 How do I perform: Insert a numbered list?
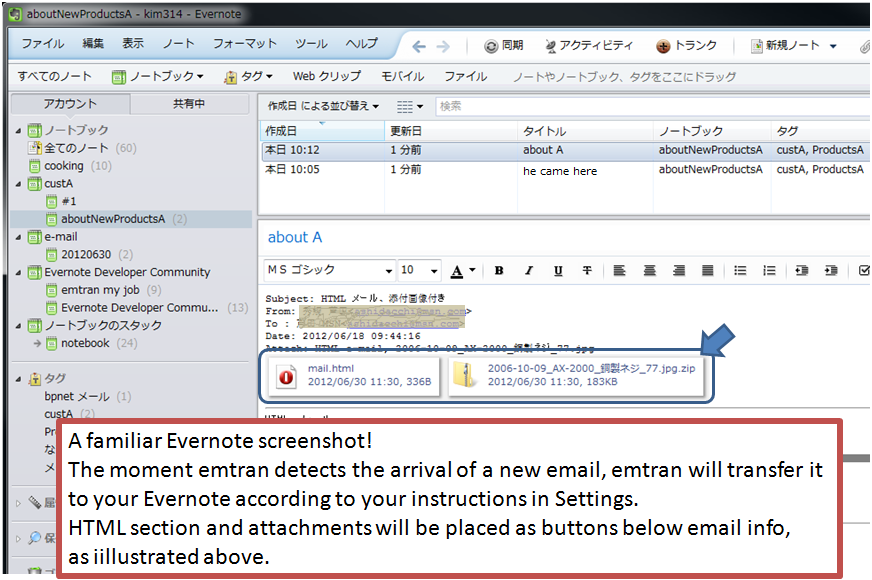(x=769, y=270)
